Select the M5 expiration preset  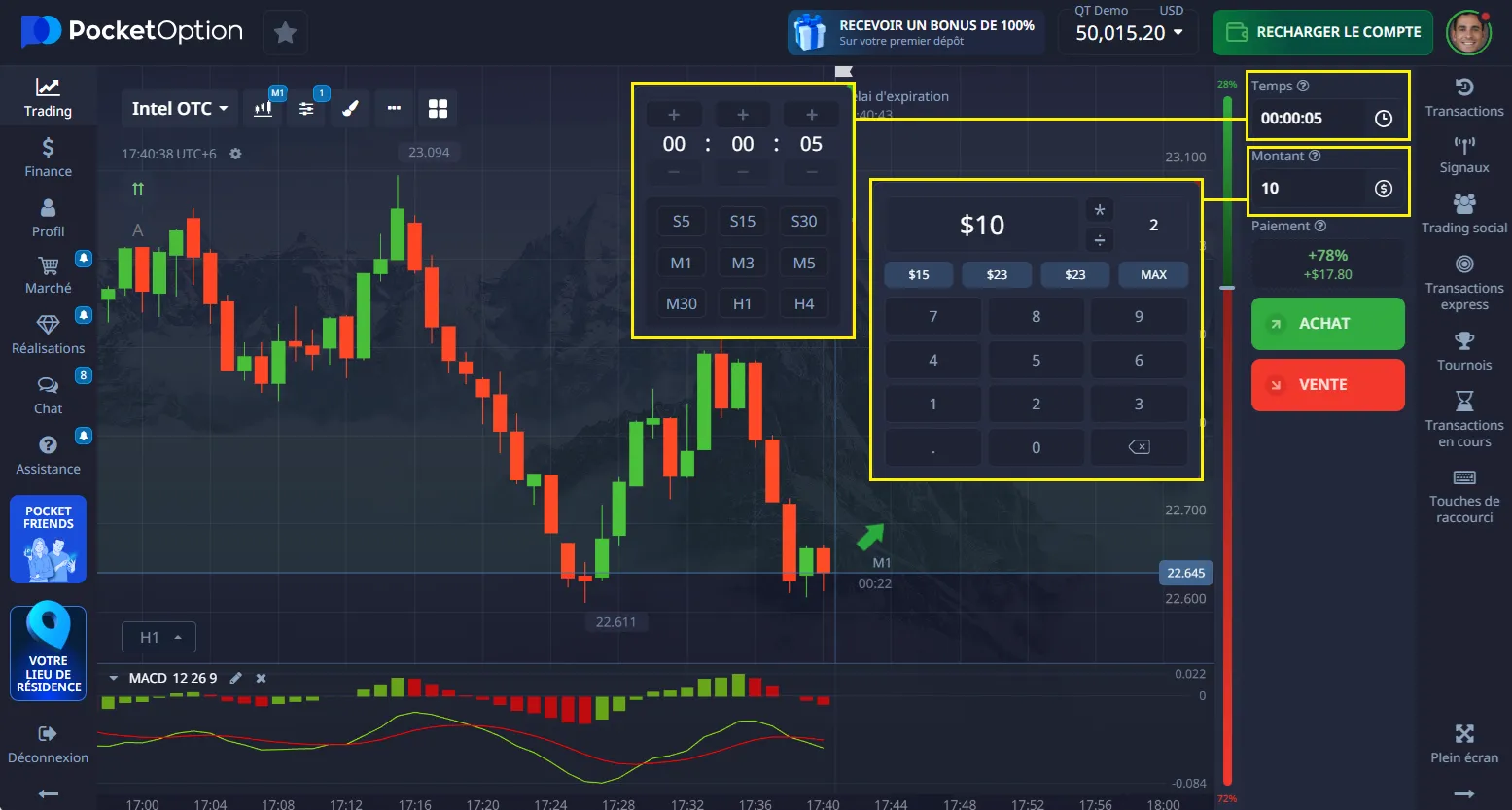point(803,263)
